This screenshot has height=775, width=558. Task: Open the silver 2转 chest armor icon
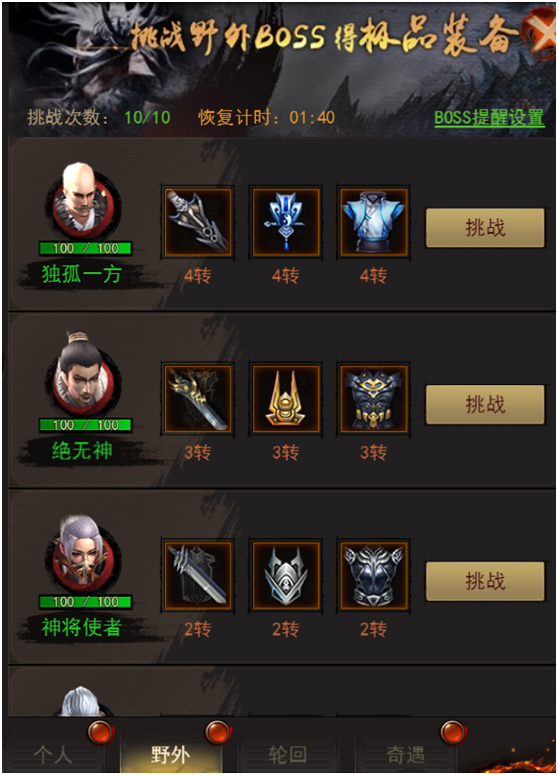tap(374, 576)
